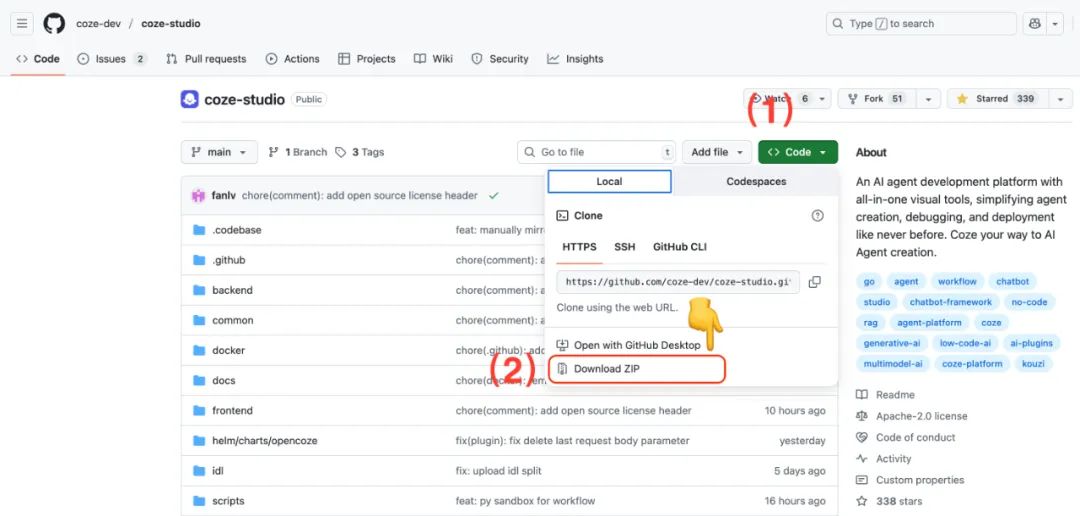Open the docker folder
Viewport: 1080px width, 516px height.
[x=229, y=351]
